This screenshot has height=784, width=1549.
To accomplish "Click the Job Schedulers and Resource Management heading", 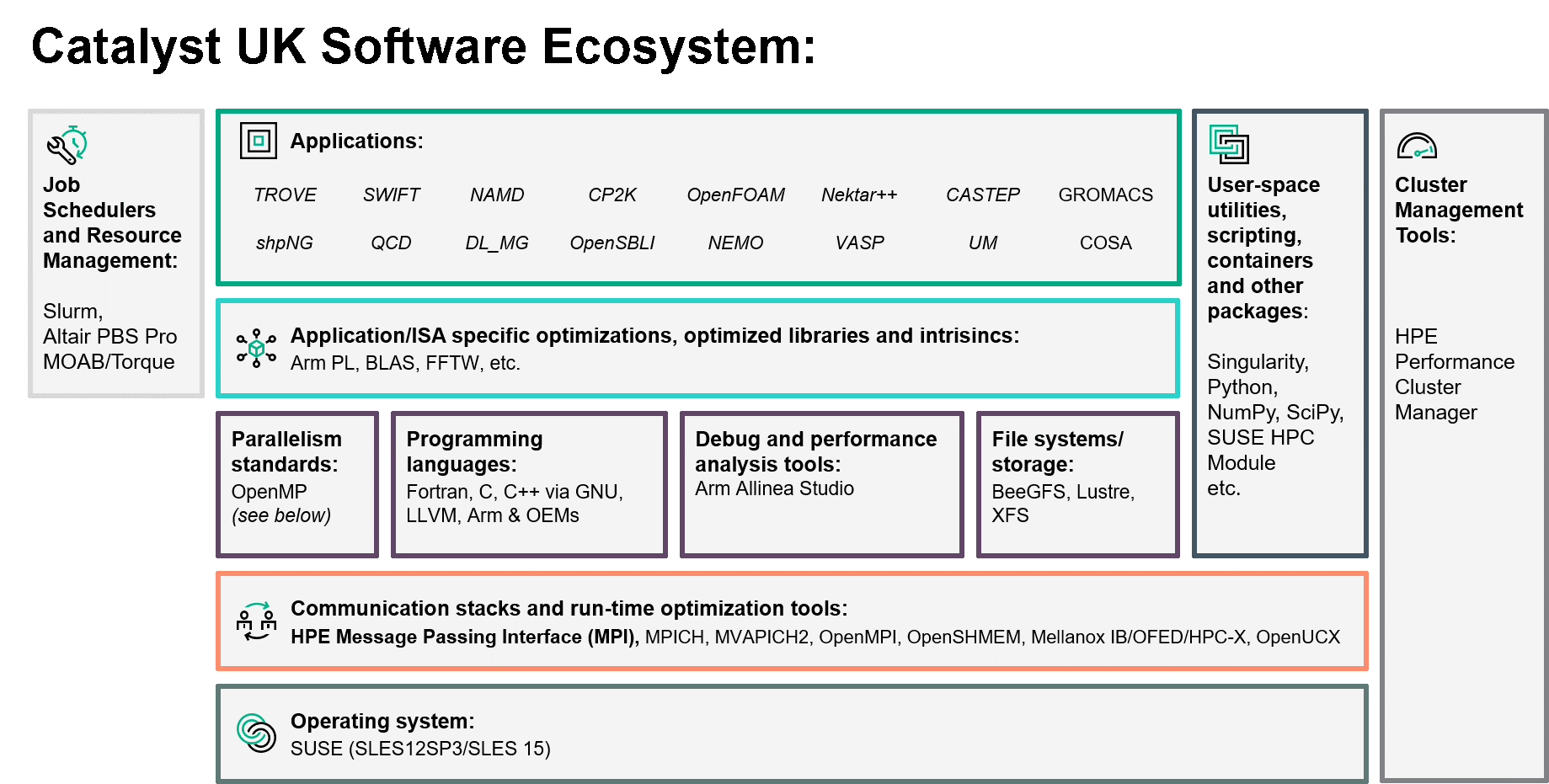I will point(112,222).
